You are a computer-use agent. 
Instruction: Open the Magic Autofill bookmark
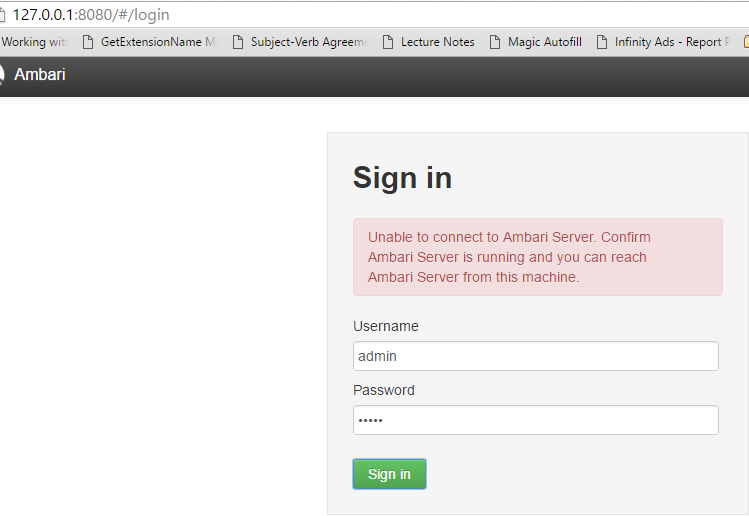coord(536,42)
